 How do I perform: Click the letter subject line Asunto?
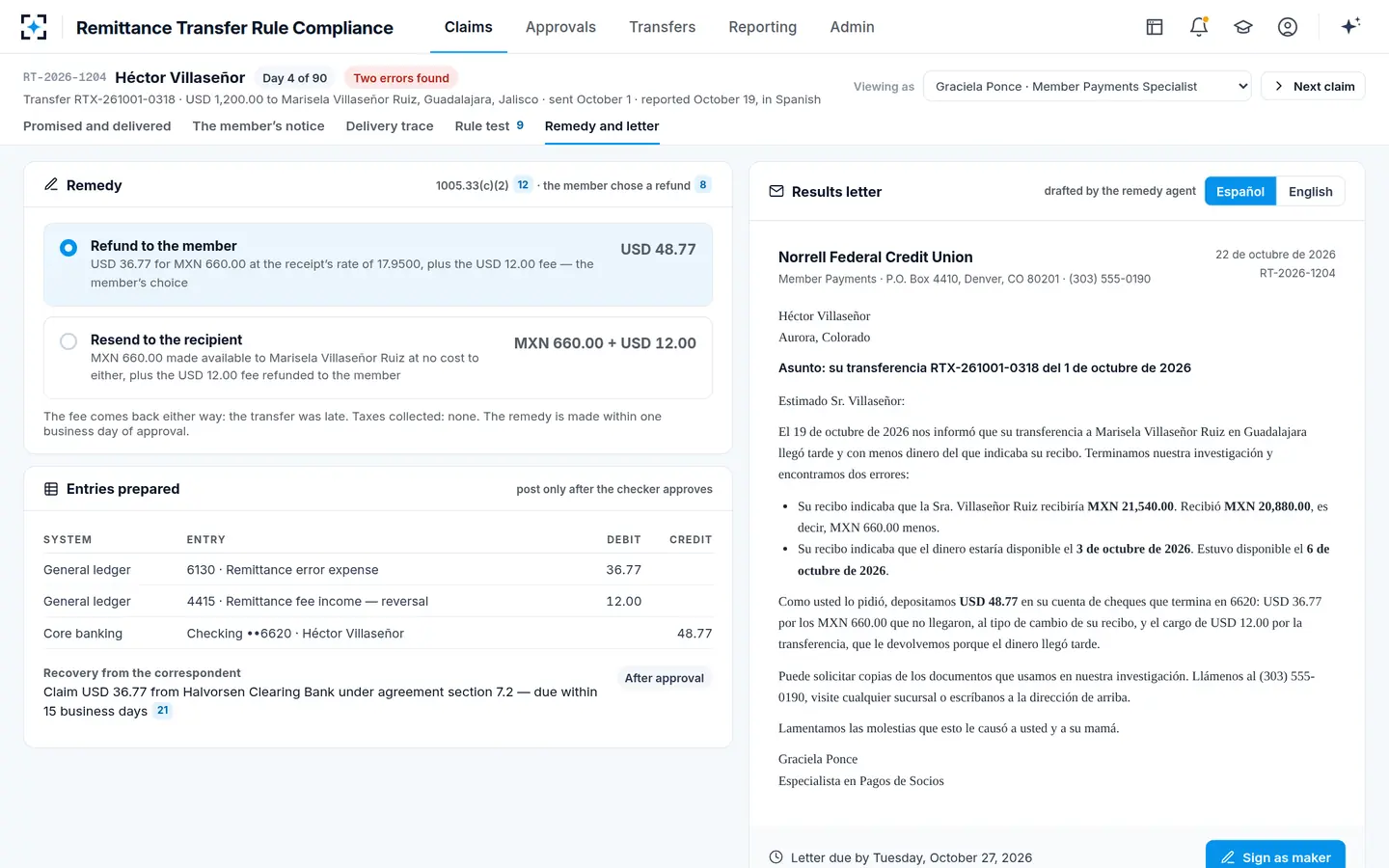985,367
